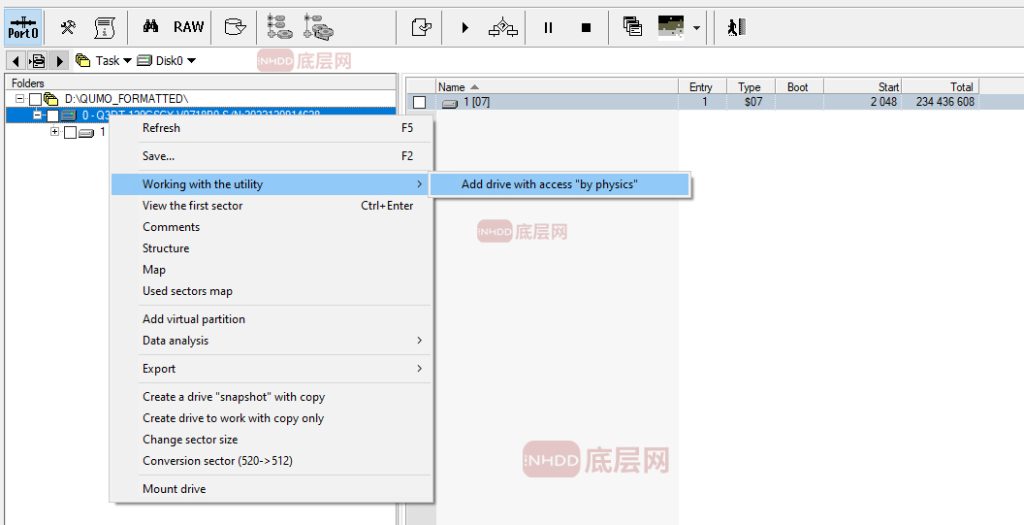
Task: Toggle checkbox next to D:\QUMO_FORMATTED\ folder
Action: coord(36,99)
